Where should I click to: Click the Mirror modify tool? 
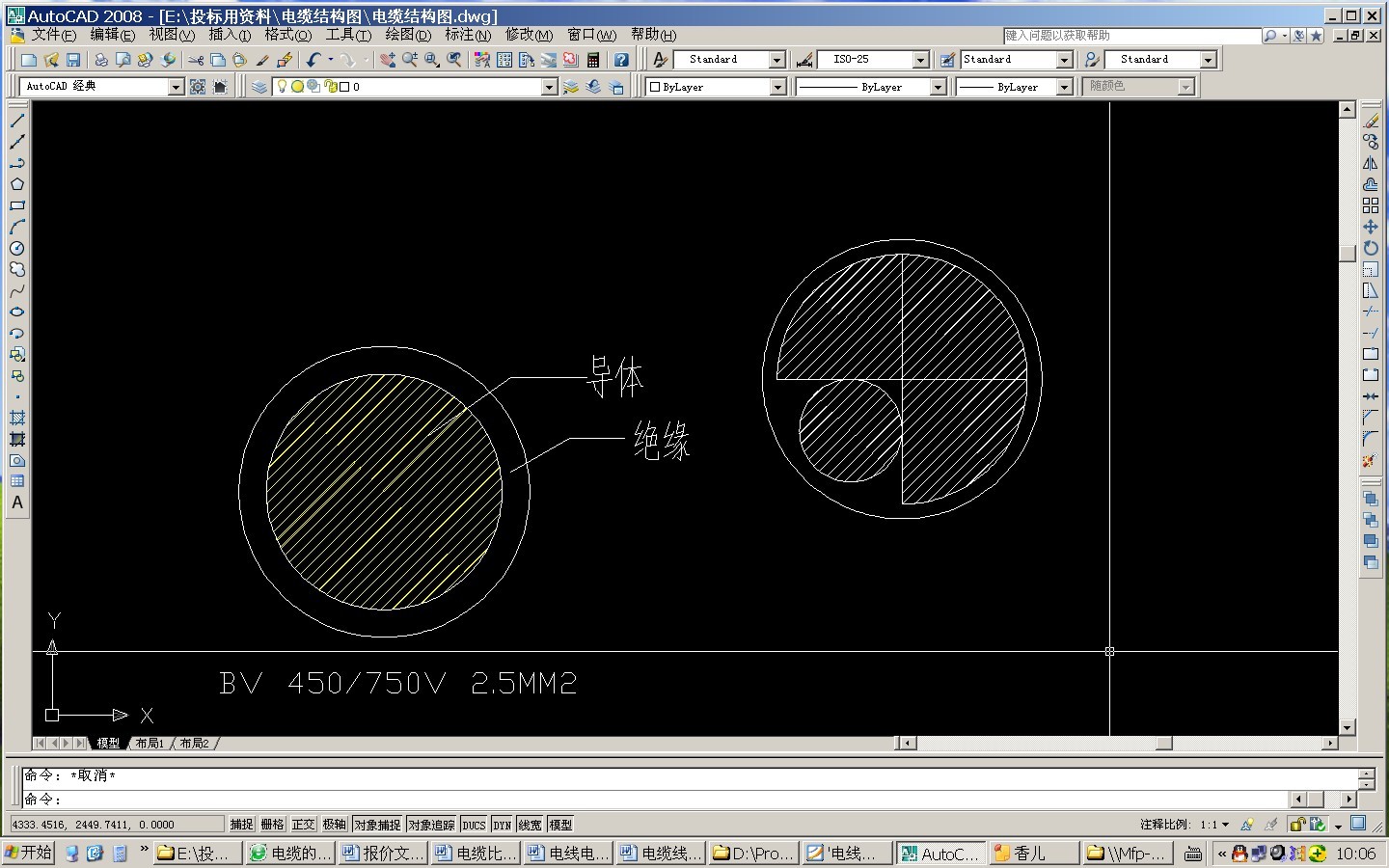pos(1371,163)
